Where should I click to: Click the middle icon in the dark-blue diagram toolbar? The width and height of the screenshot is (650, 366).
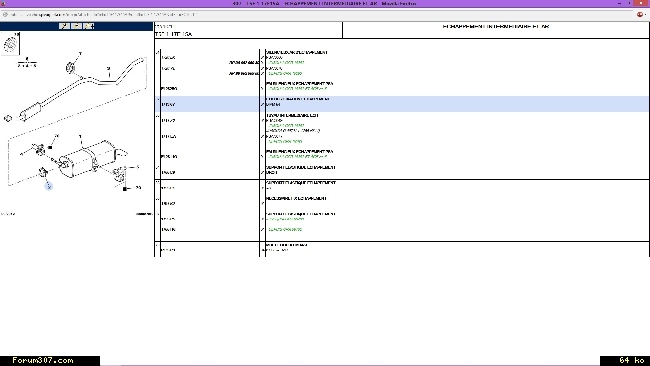coord(77,26)
